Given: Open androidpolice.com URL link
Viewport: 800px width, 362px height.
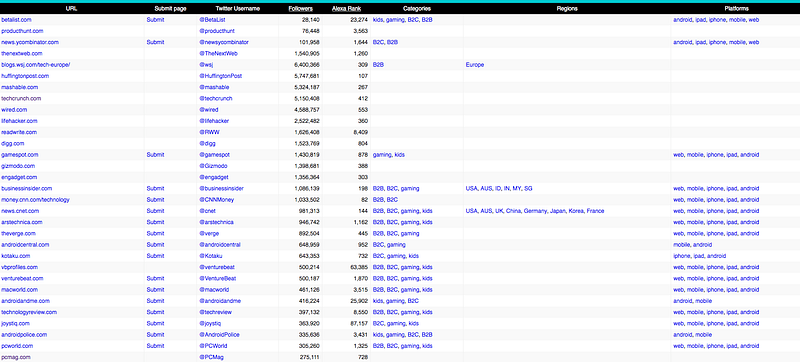Looking at the screenshot, I should (24, 334).
